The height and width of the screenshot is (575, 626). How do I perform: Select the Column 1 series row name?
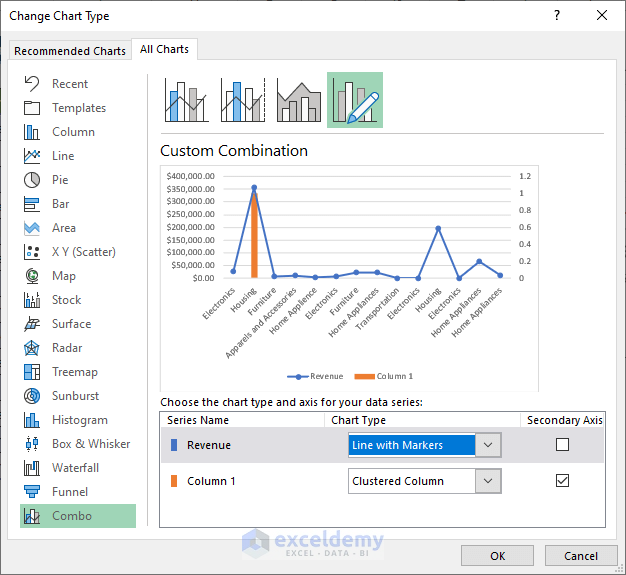[x=211, y=481]
